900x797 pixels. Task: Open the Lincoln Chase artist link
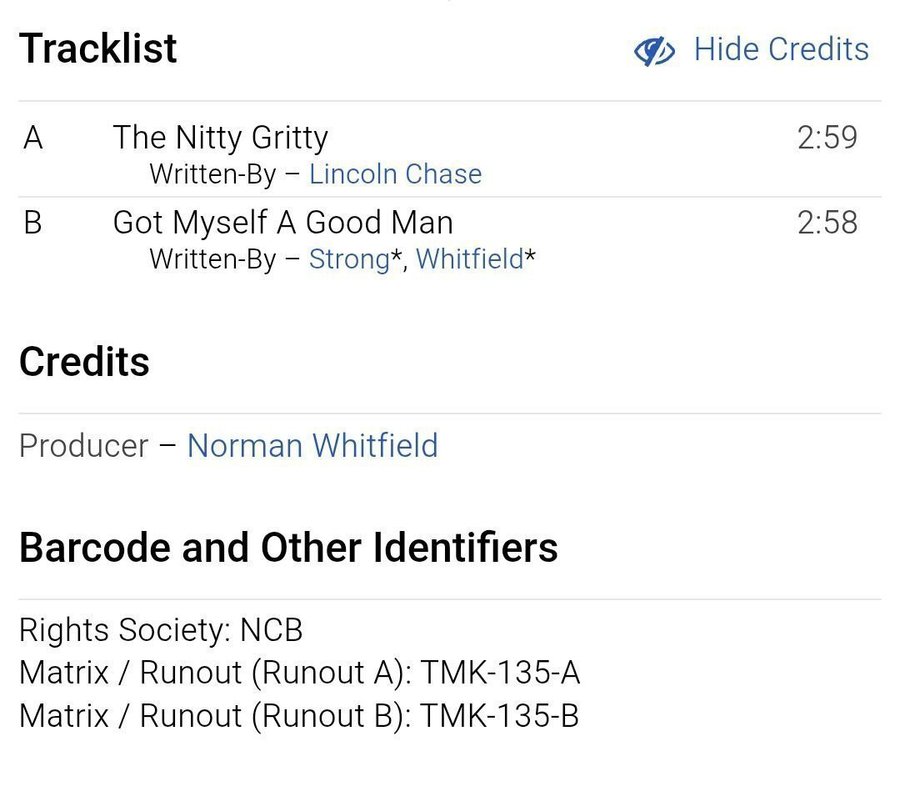[x=395, y=174]
